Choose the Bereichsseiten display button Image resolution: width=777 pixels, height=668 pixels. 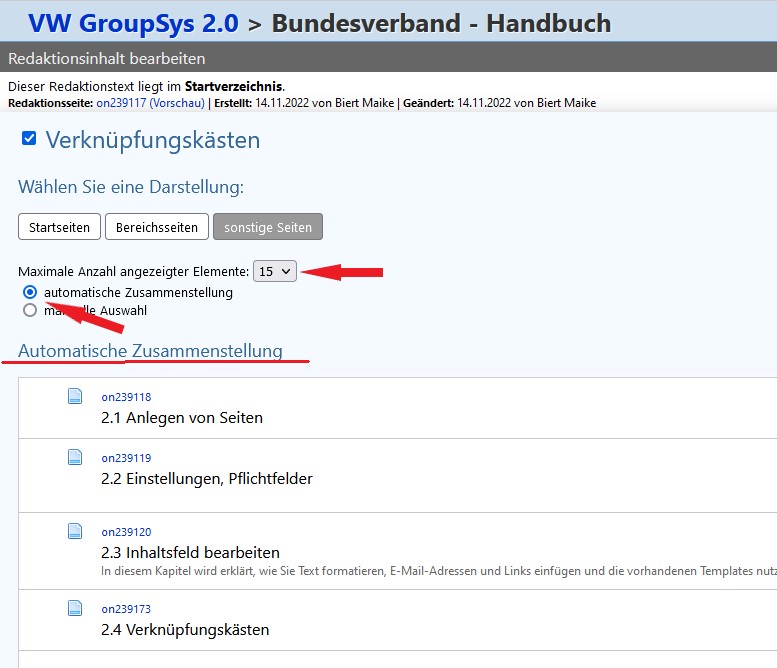[x=157, y=227]
